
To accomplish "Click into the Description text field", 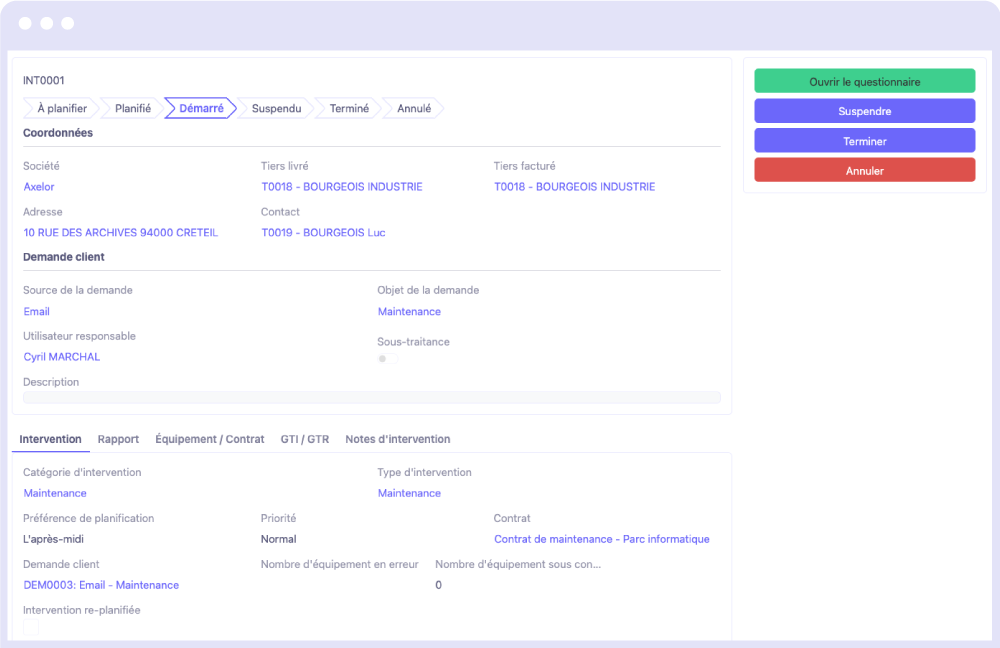I will (371, 397).
